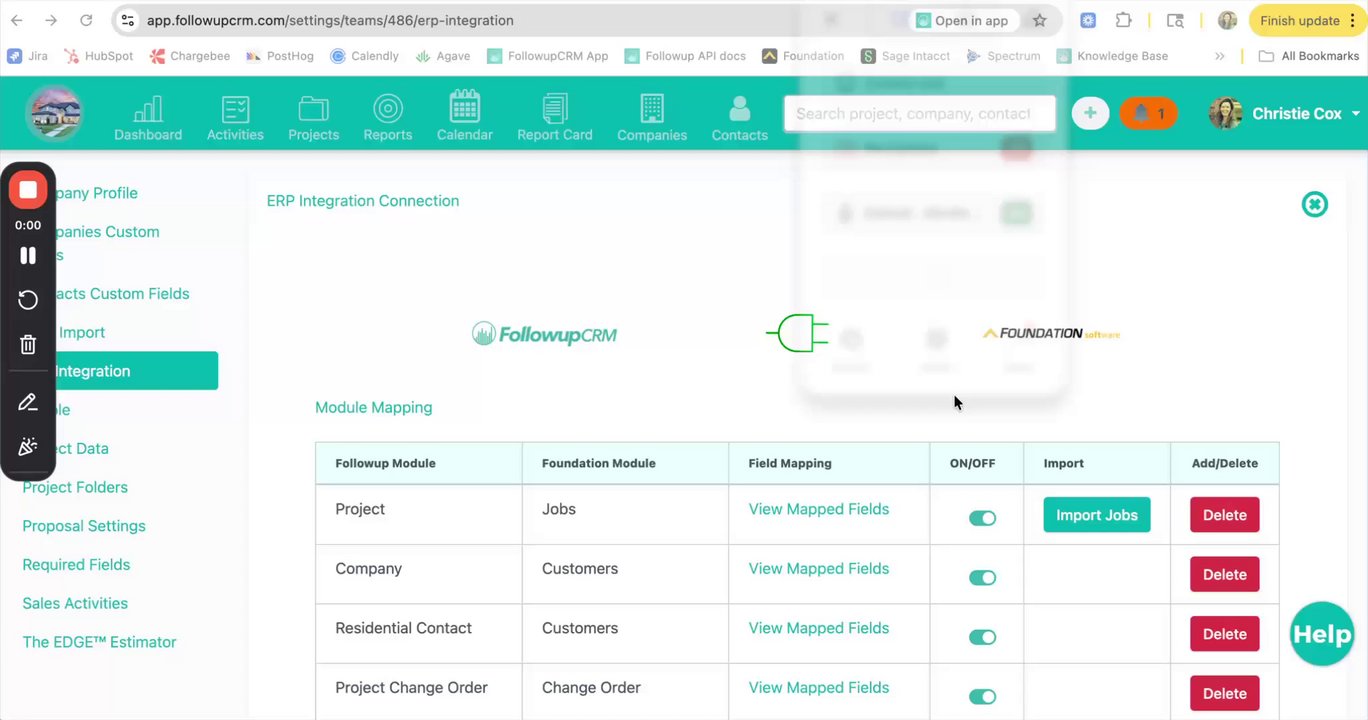
Task: Toggle off the Company module mapping switch
Action: (982, 578)
